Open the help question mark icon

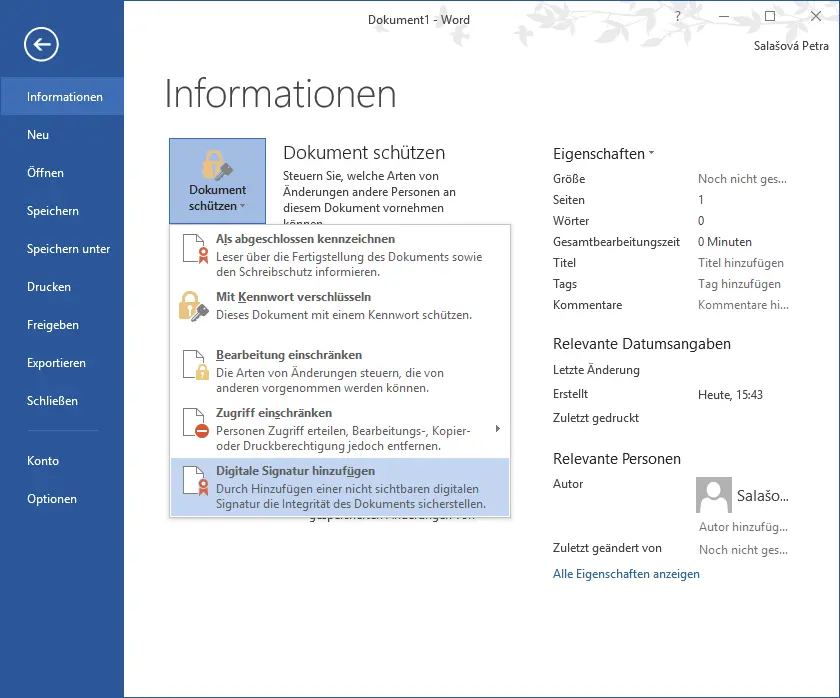pyautogui.click(x=678, y=17)
